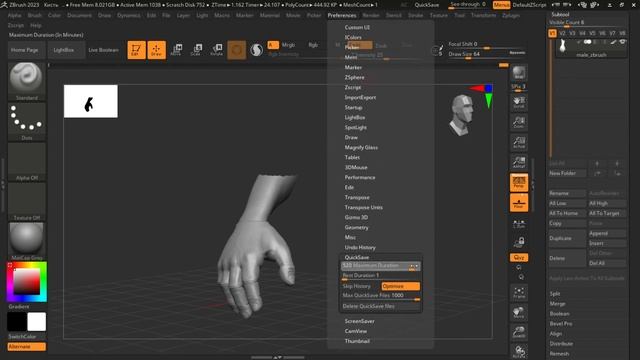Image resolution: width=640 pixels, height=360 pixels.
Task: Toggle the Qvz rotation button
Action: click(519, 258)
